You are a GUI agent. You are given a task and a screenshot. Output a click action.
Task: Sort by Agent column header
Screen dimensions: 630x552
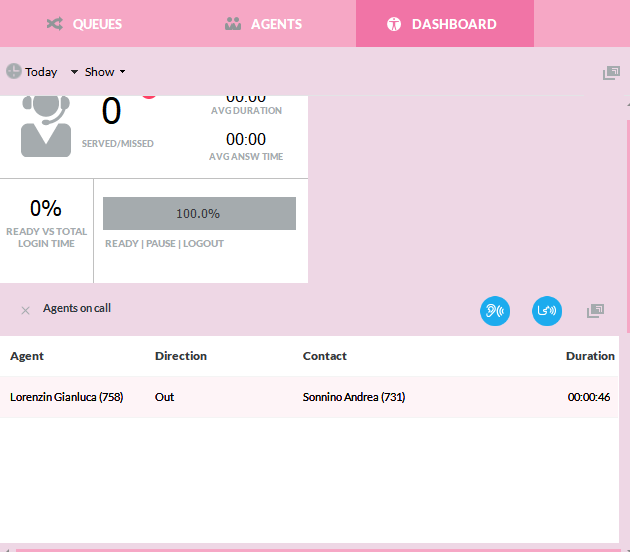coord(27,356)
